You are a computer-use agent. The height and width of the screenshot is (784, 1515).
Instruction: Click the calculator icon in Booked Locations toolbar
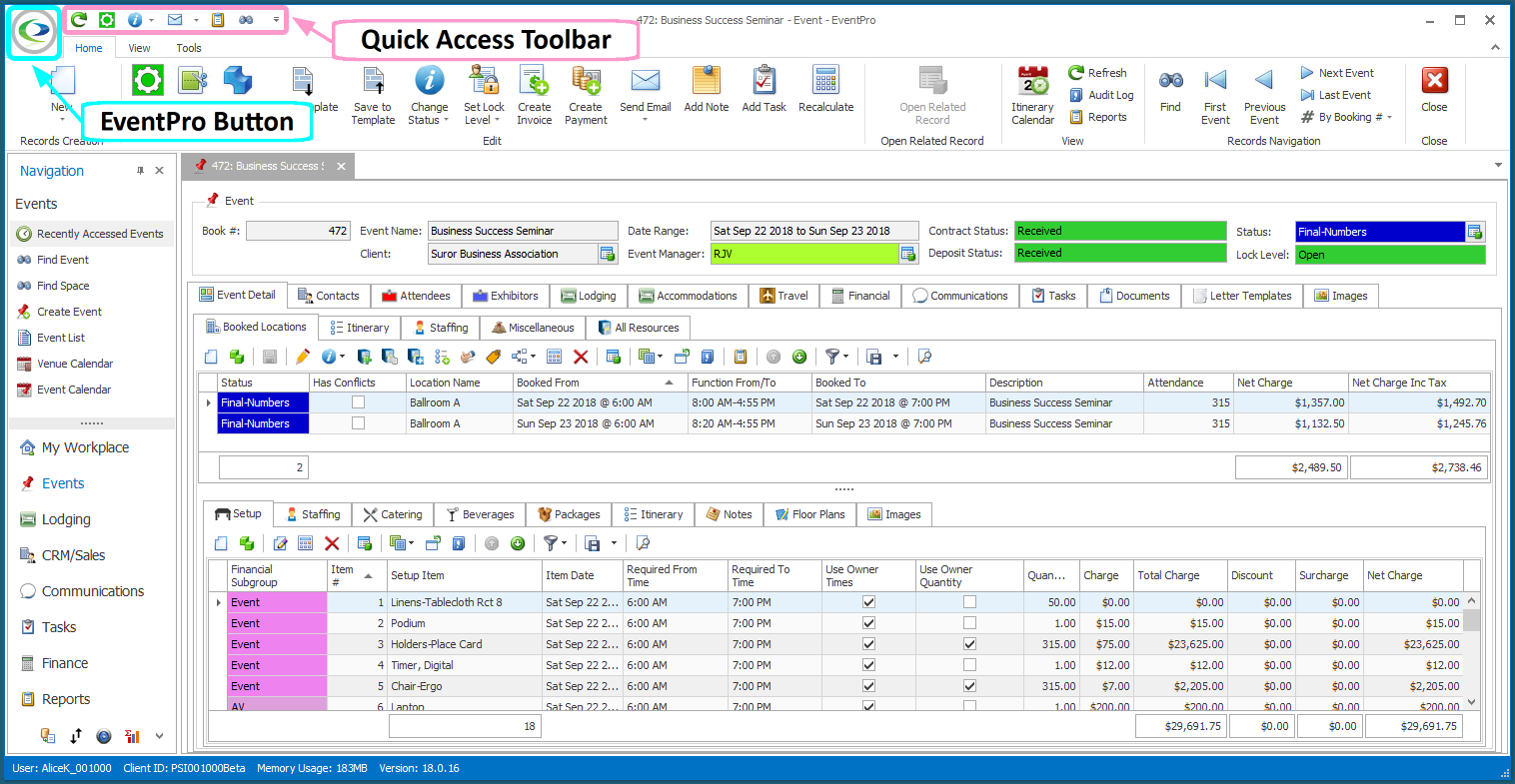(555, 357)
